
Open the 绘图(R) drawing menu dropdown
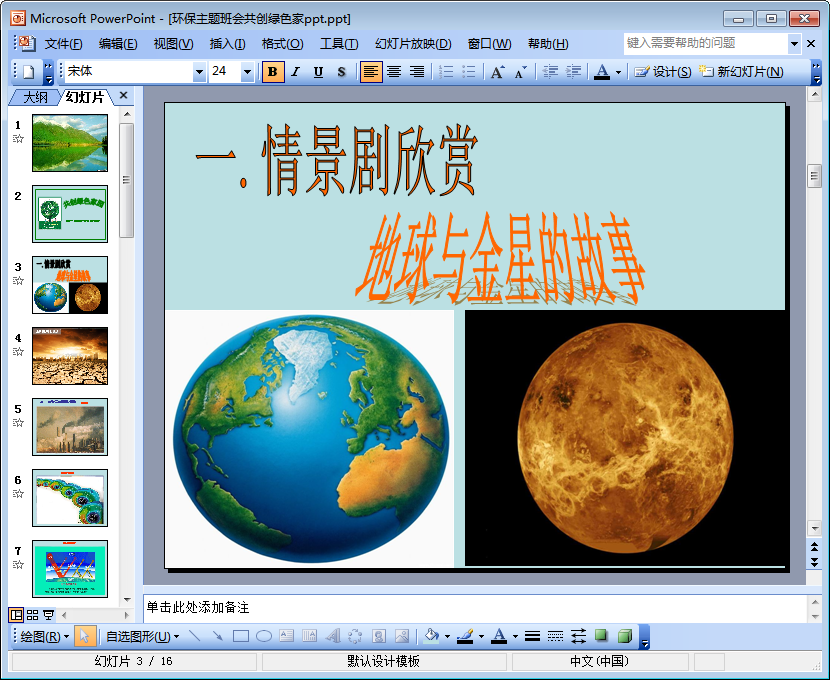click(44, 637)
